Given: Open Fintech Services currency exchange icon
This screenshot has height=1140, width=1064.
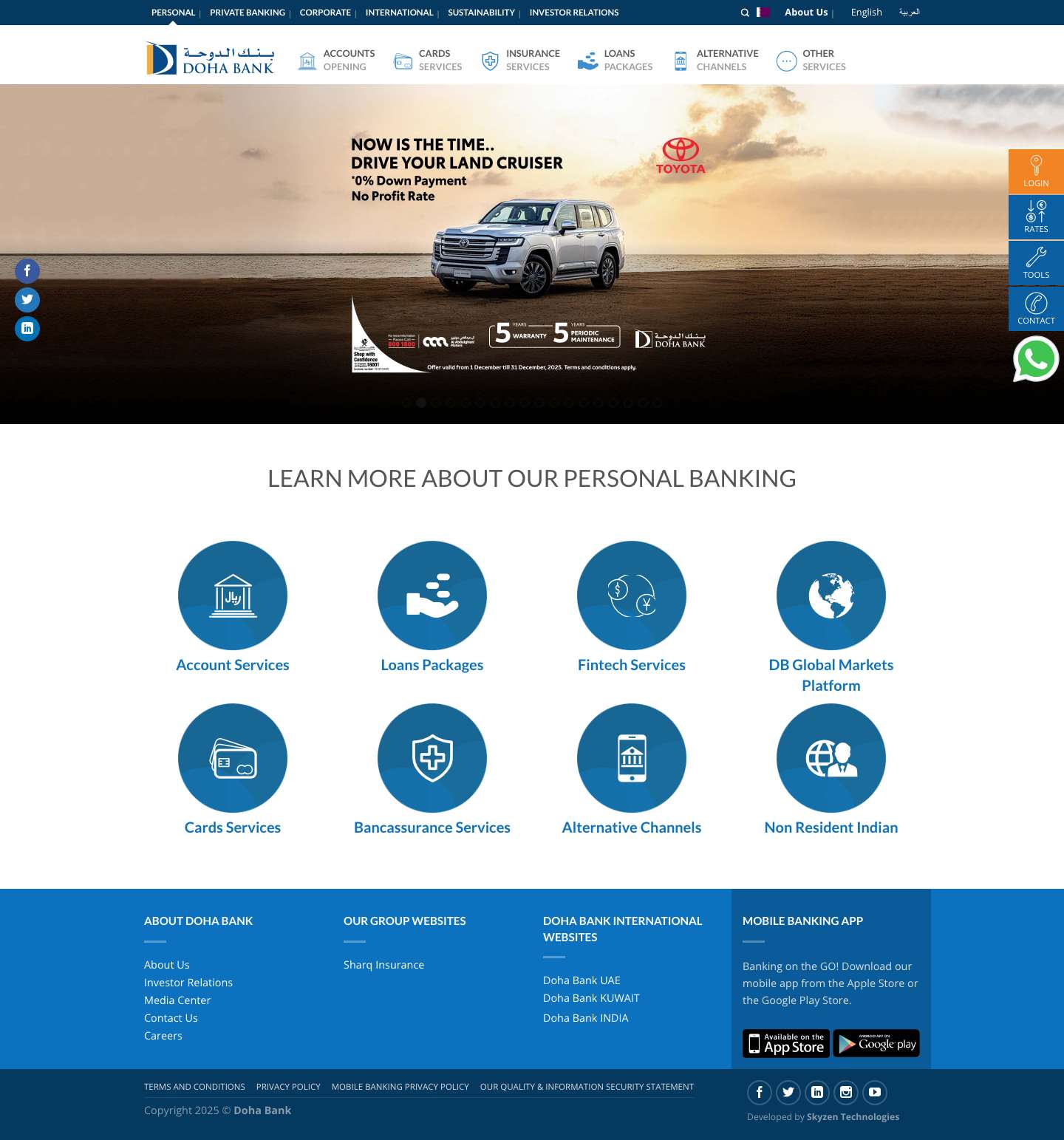Looking at the screenshot, I should point(631,595).
